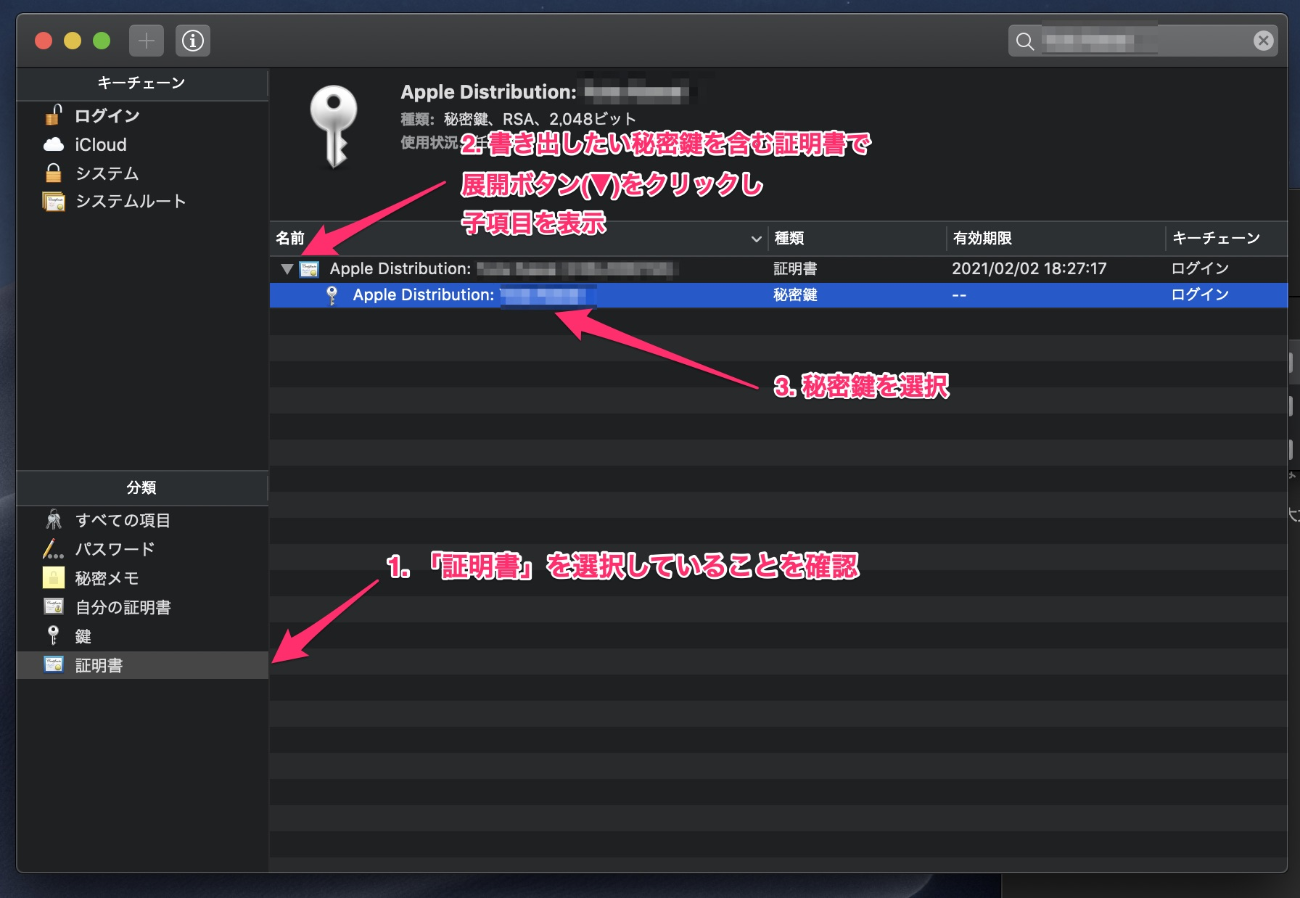The height and width of the screenshot is (898, 1300).
Task: Click the key icon in 秘密鍵 row
Action: click(x=332, y=295)
